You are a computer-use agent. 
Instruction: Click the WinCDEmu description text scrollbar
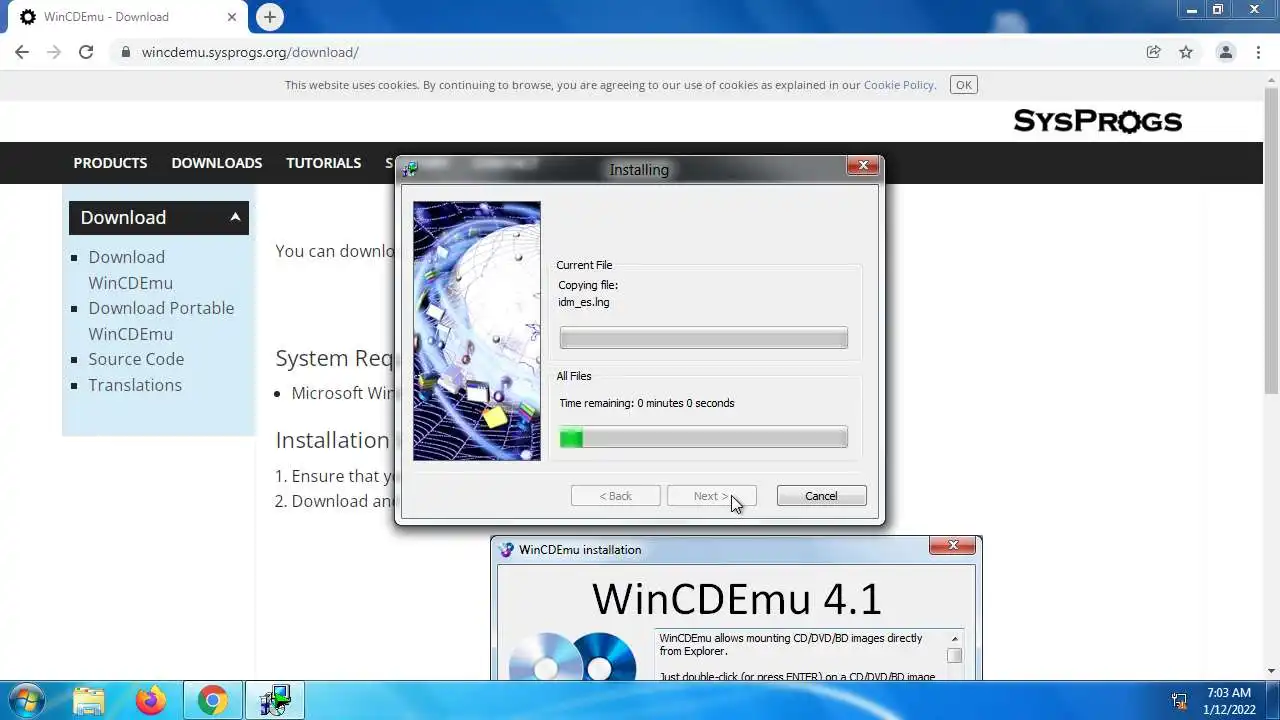pyautogui.click(x=954, y=655)
